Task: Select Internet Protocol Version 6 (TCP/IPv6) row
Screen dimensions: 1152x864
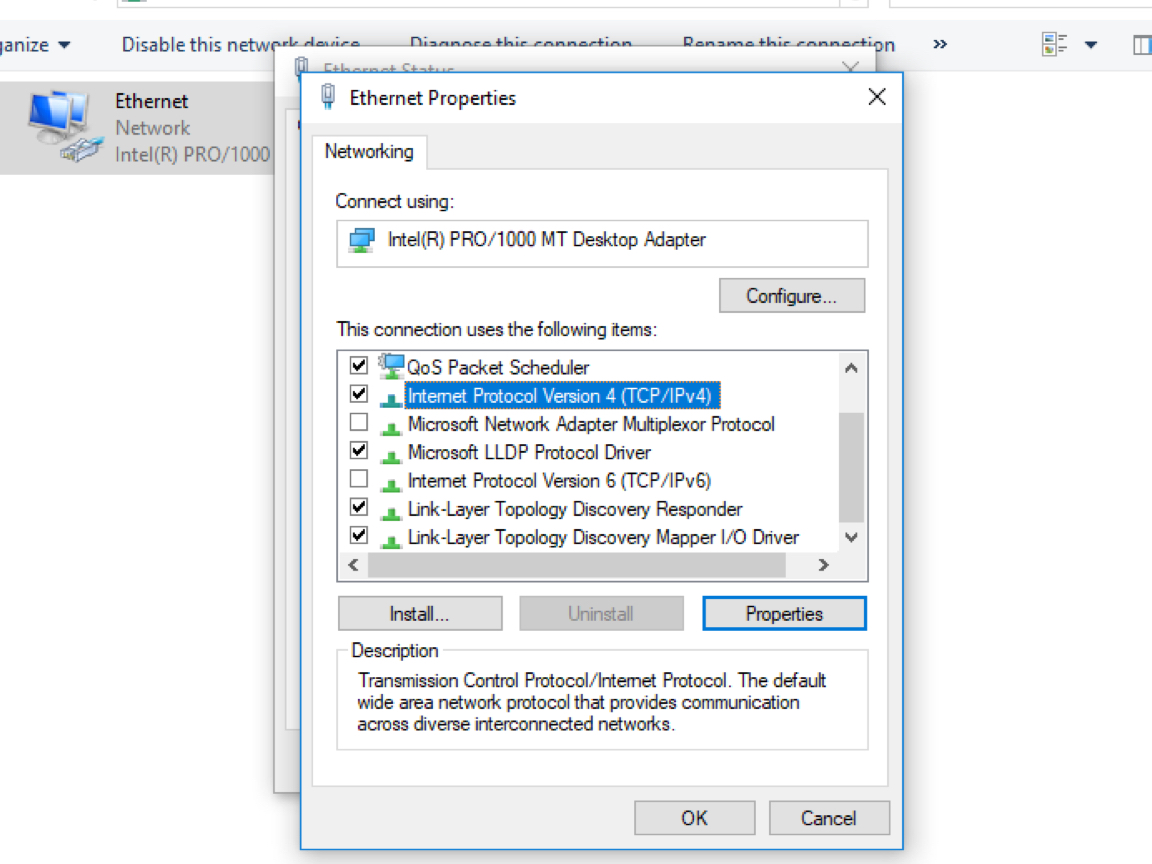Action: tap(559, 480)
